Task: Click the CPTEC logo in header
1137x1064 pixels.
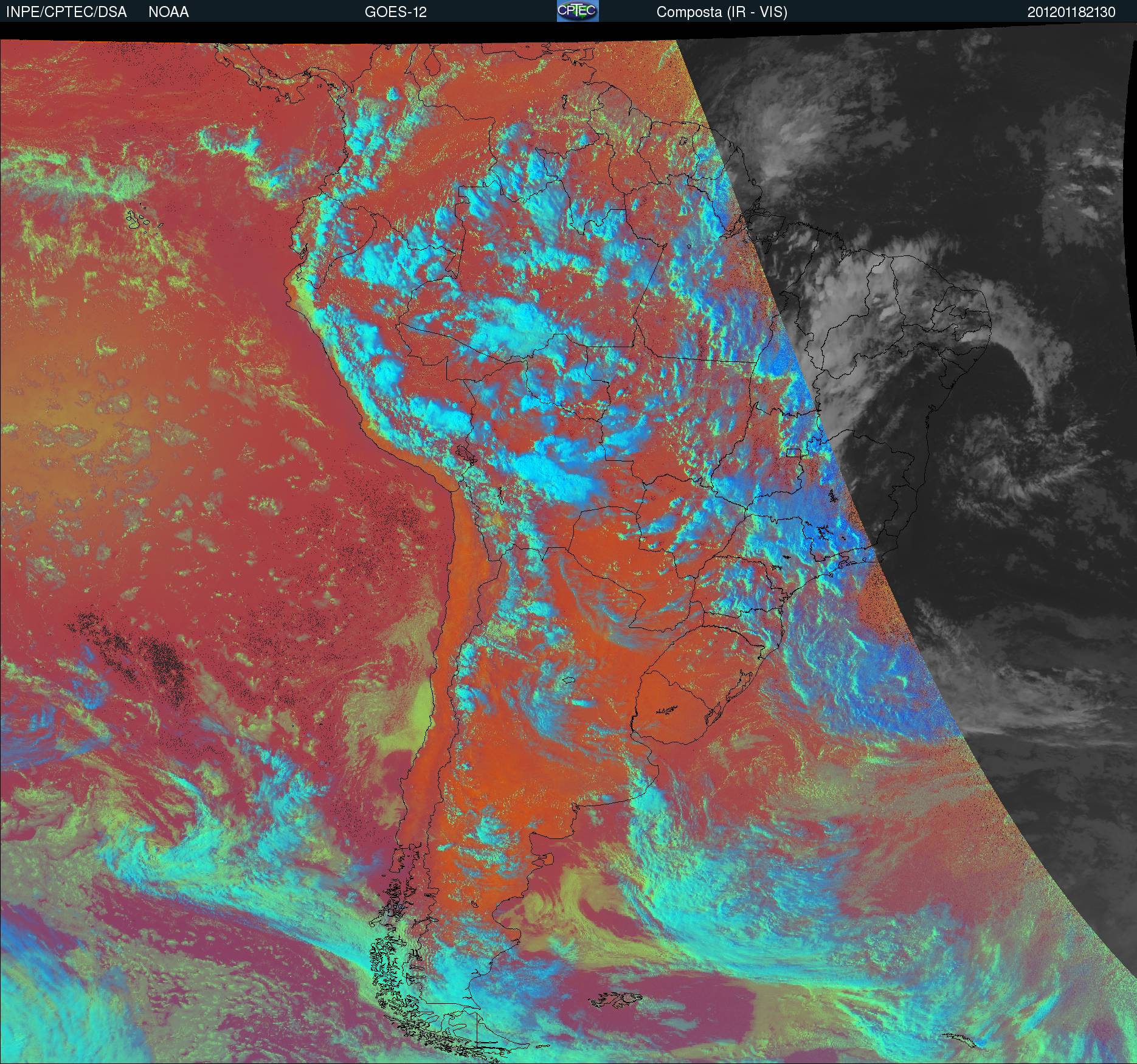Action: click(578, 11)
